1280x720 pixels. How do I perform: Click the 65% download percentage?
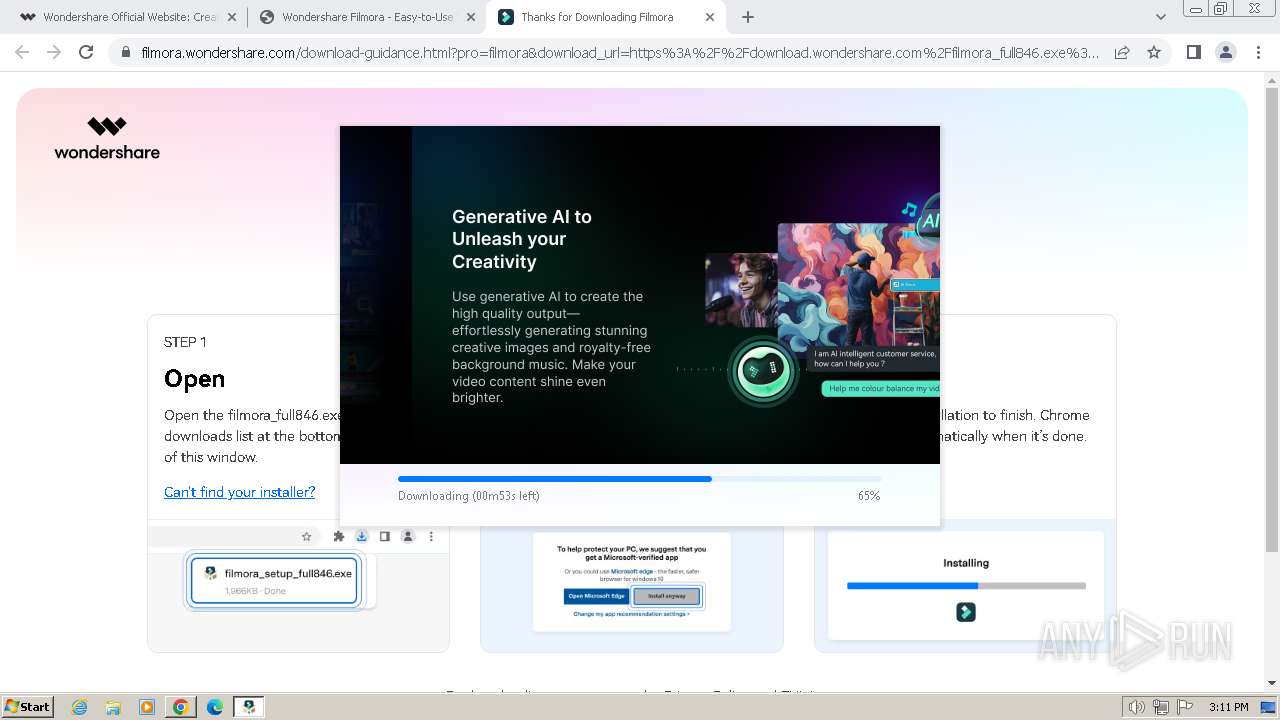tap(869, 496)
